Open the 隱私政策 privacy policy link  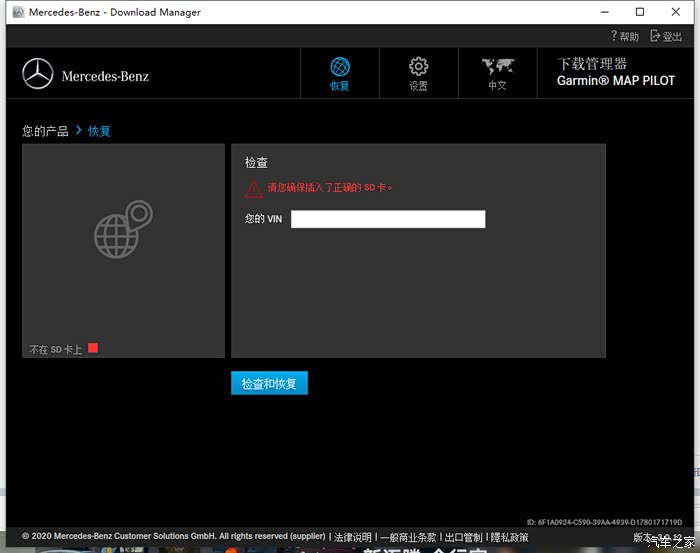509,537
